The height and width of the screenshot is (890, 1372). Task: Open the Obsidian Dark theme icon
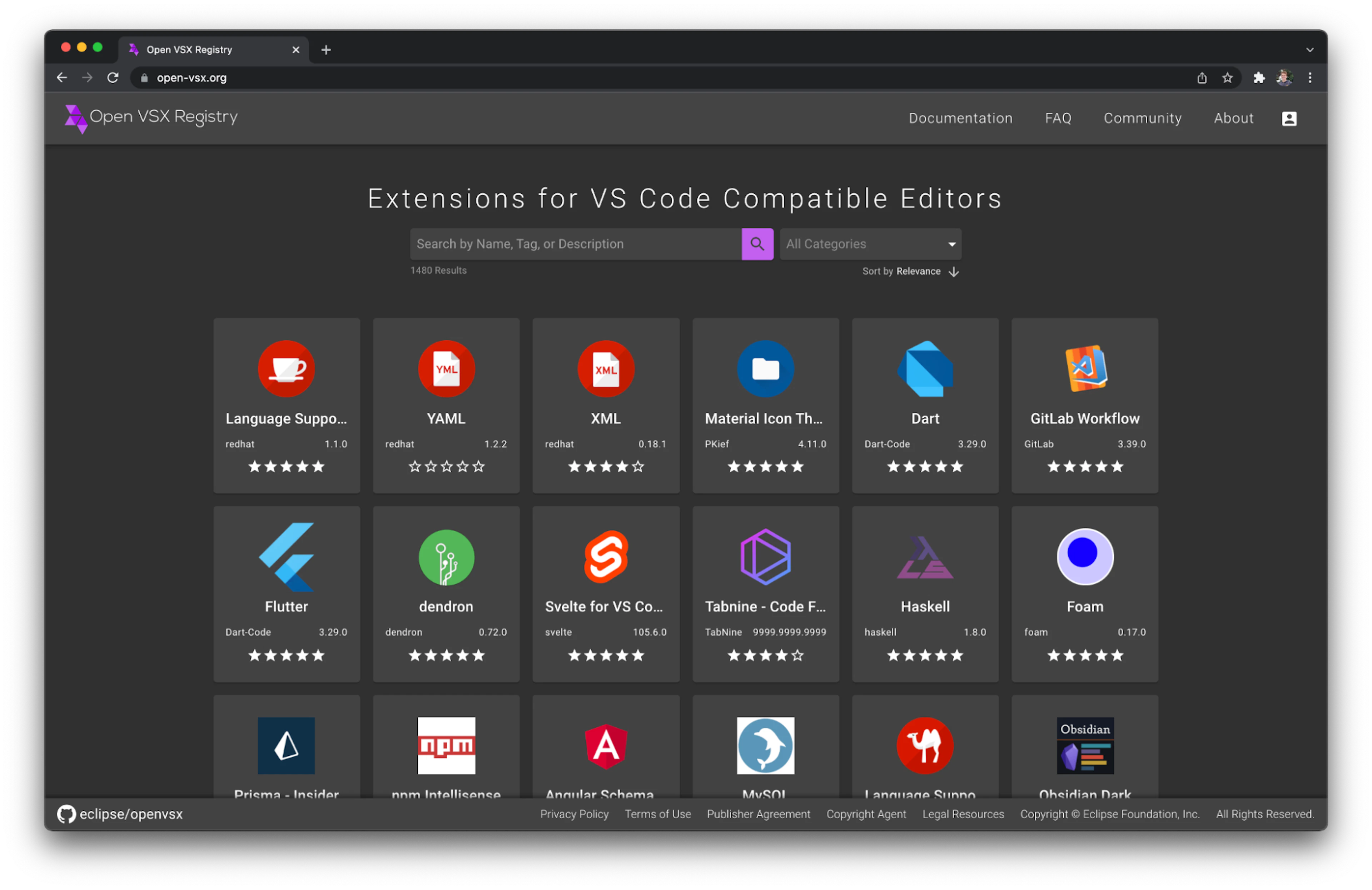click(1085, 745)
